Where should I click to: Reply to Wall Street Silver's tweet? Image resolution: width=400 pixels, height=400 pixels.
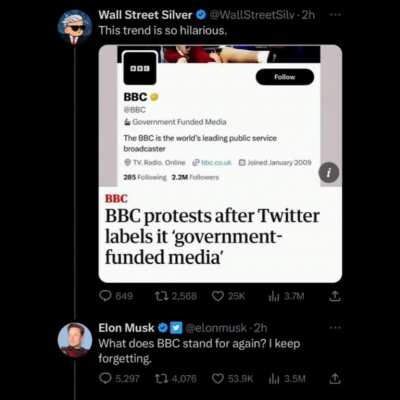(116, 296)
